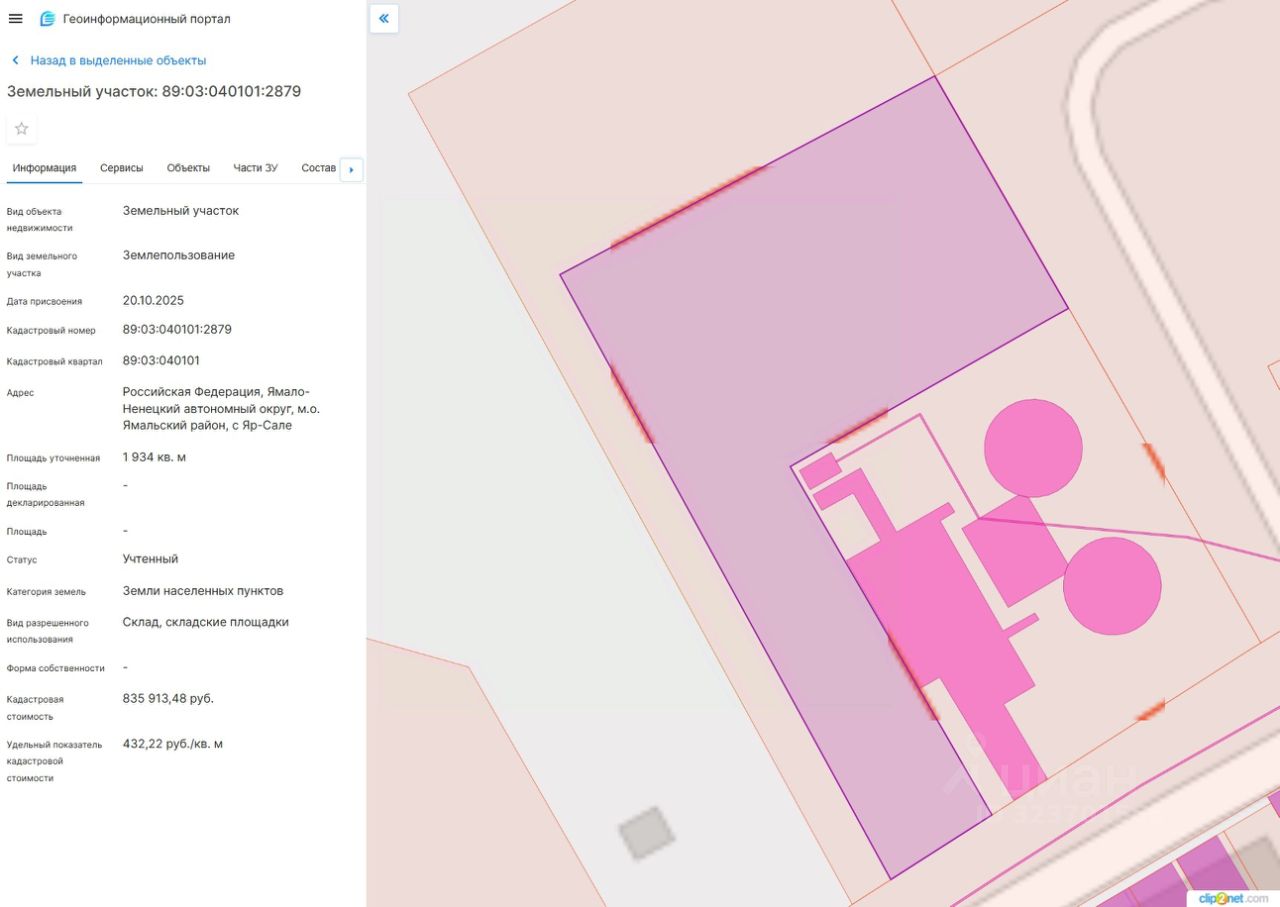Image resolution: width=1280 pixels, height=907 pixels.
Task: Go back via the left chevron arrow
Action: click(15, 60)
